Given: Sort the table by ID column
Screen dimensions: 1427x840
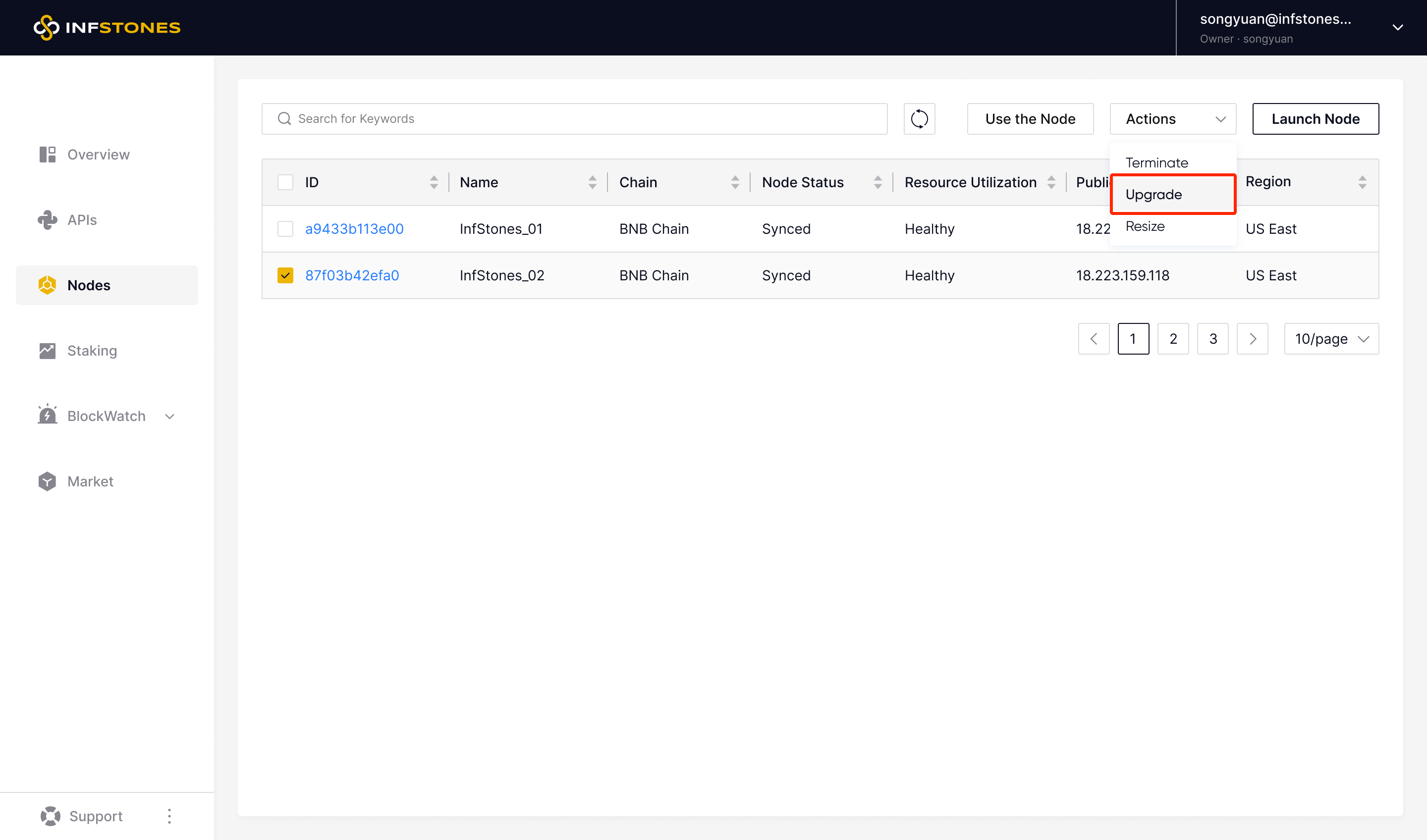Looking at the screenshot, I should pos(434,182).
